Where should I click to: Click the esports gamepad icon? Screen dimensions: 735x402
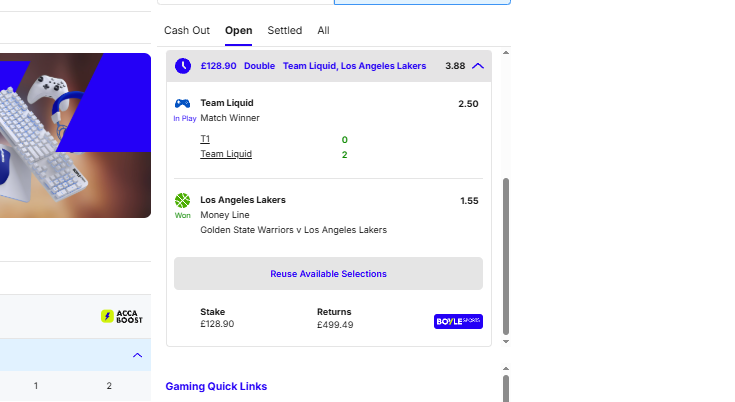tap(182, 103)
